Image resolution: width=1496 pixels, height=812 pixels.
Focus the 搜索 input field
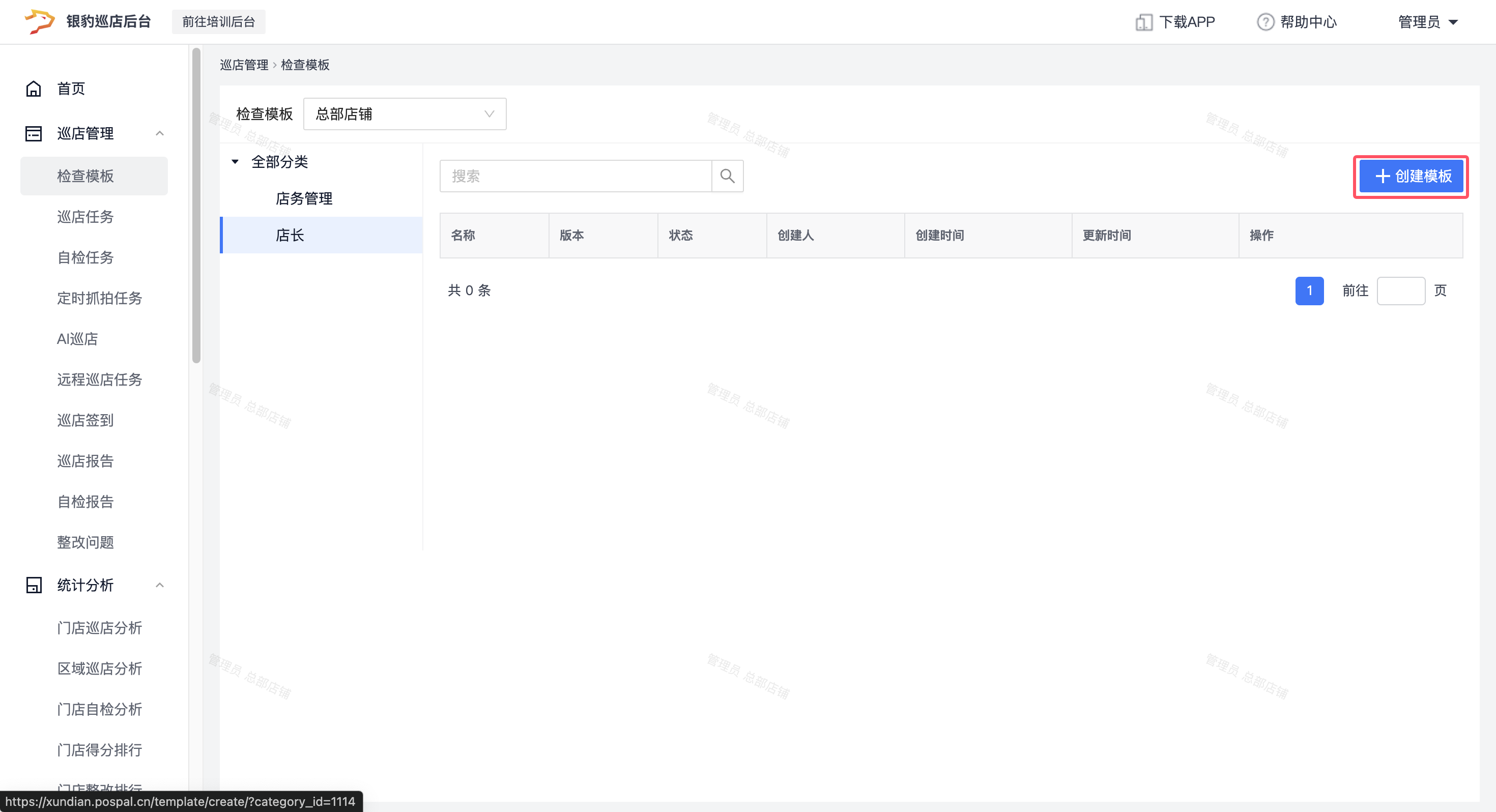(575, 176)
